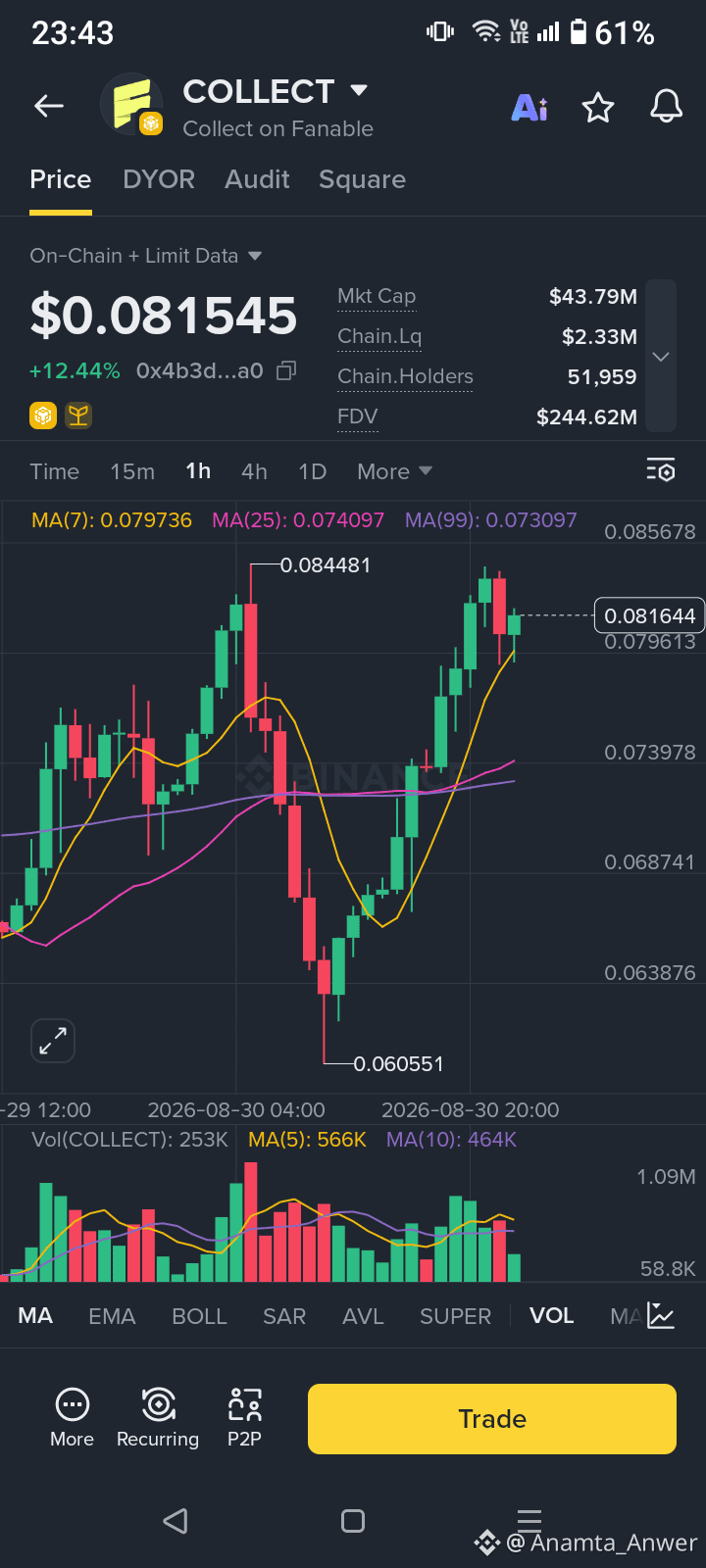Tap the volume MA(5): 566K label

[307, 1140]
